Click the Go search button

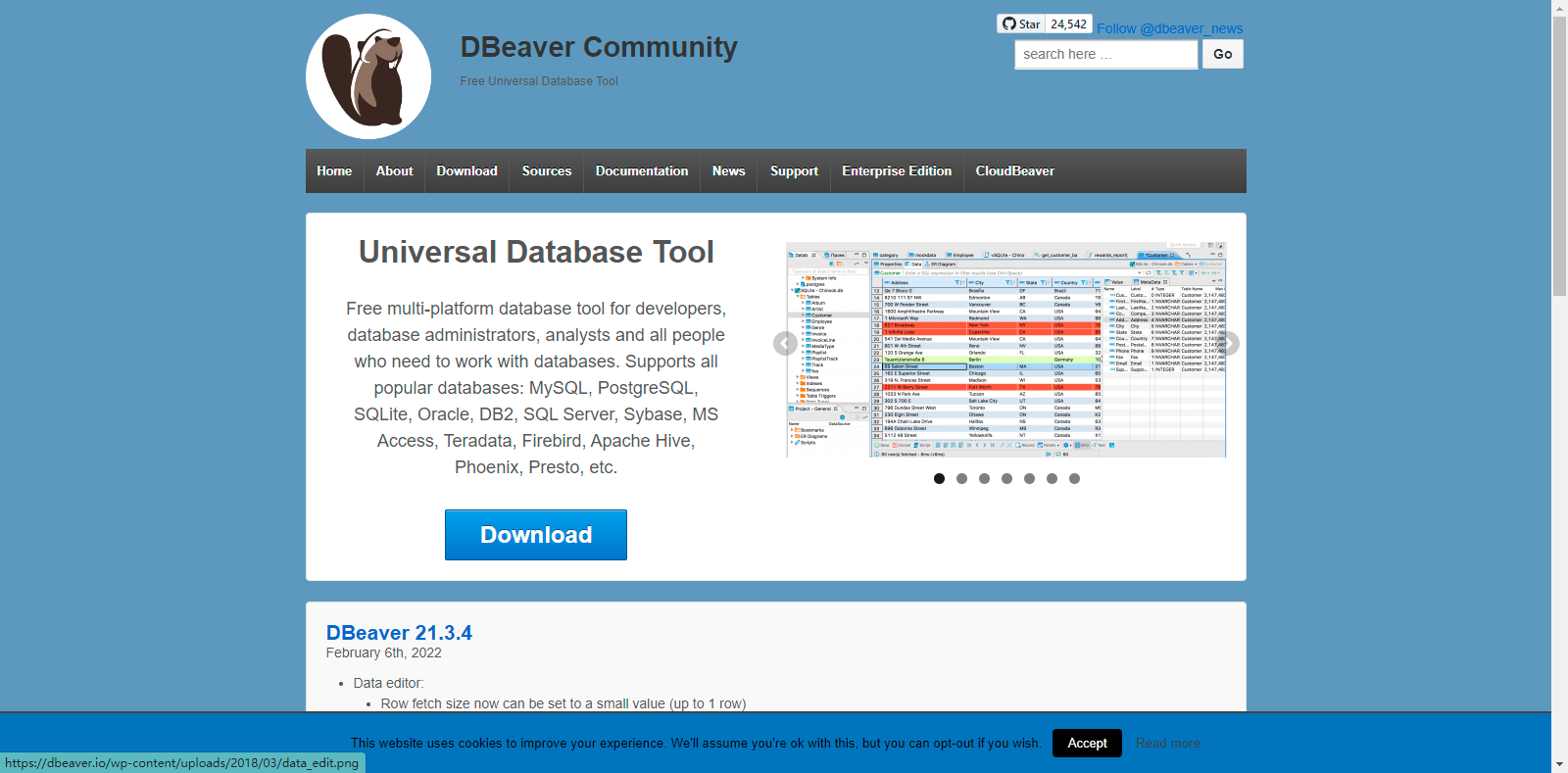(x=1223, y=54)
